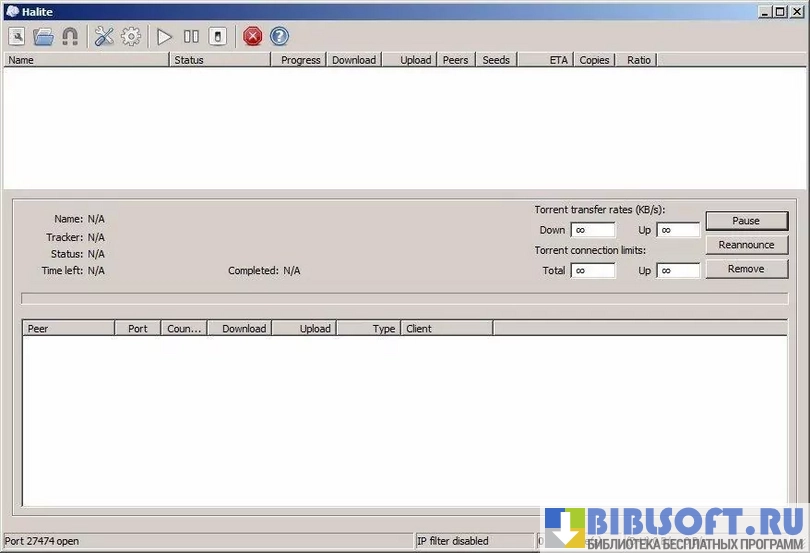Click the create new torrent icon

tap(17, 36)
